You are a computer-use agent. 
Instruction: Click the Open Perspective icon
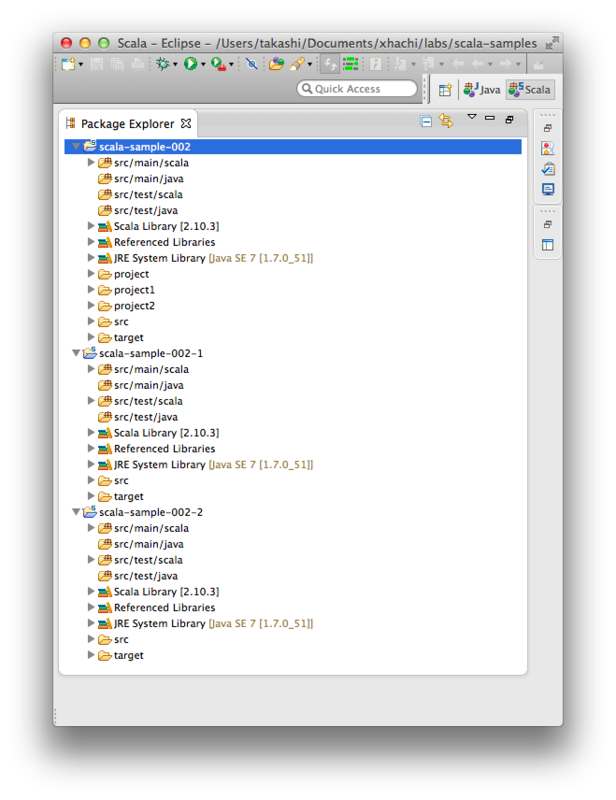(x=445, y=90)
